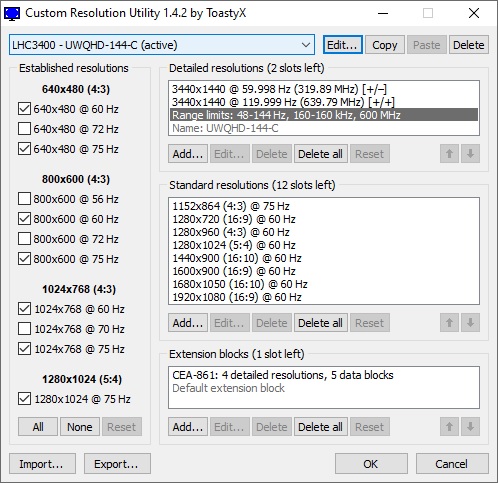The image size is (498, 483).
Task: Click the None button for established resolutions
Action: (80, 427)
